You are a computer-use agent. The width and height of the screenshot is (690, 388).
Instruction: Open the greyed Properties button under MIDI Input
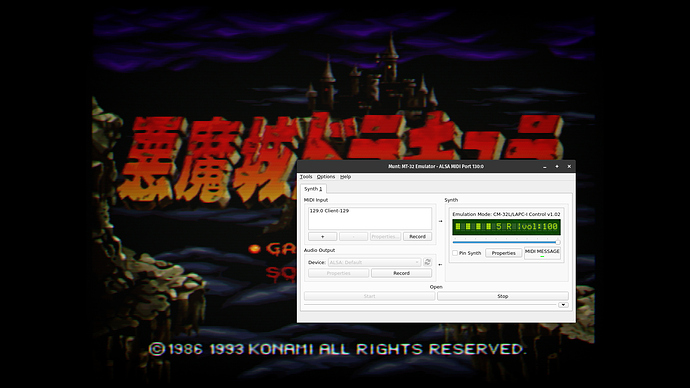pos(385,237)
